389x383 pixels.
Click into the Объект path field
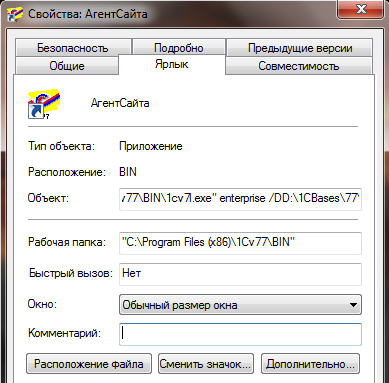click(240, 199)
